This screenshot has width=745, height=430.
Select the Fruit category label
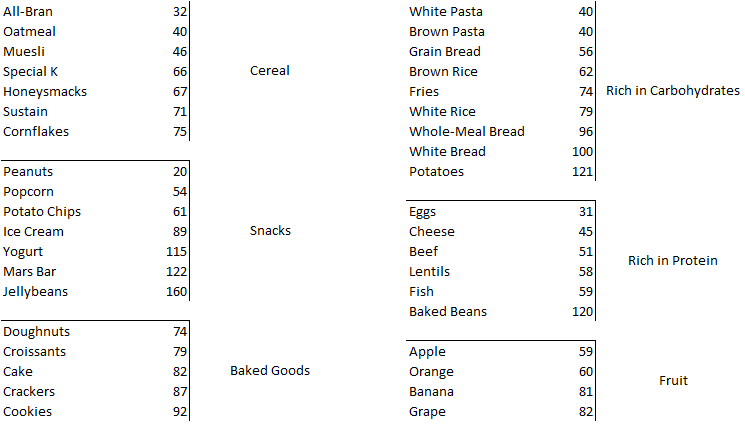(x=673, y=381)
